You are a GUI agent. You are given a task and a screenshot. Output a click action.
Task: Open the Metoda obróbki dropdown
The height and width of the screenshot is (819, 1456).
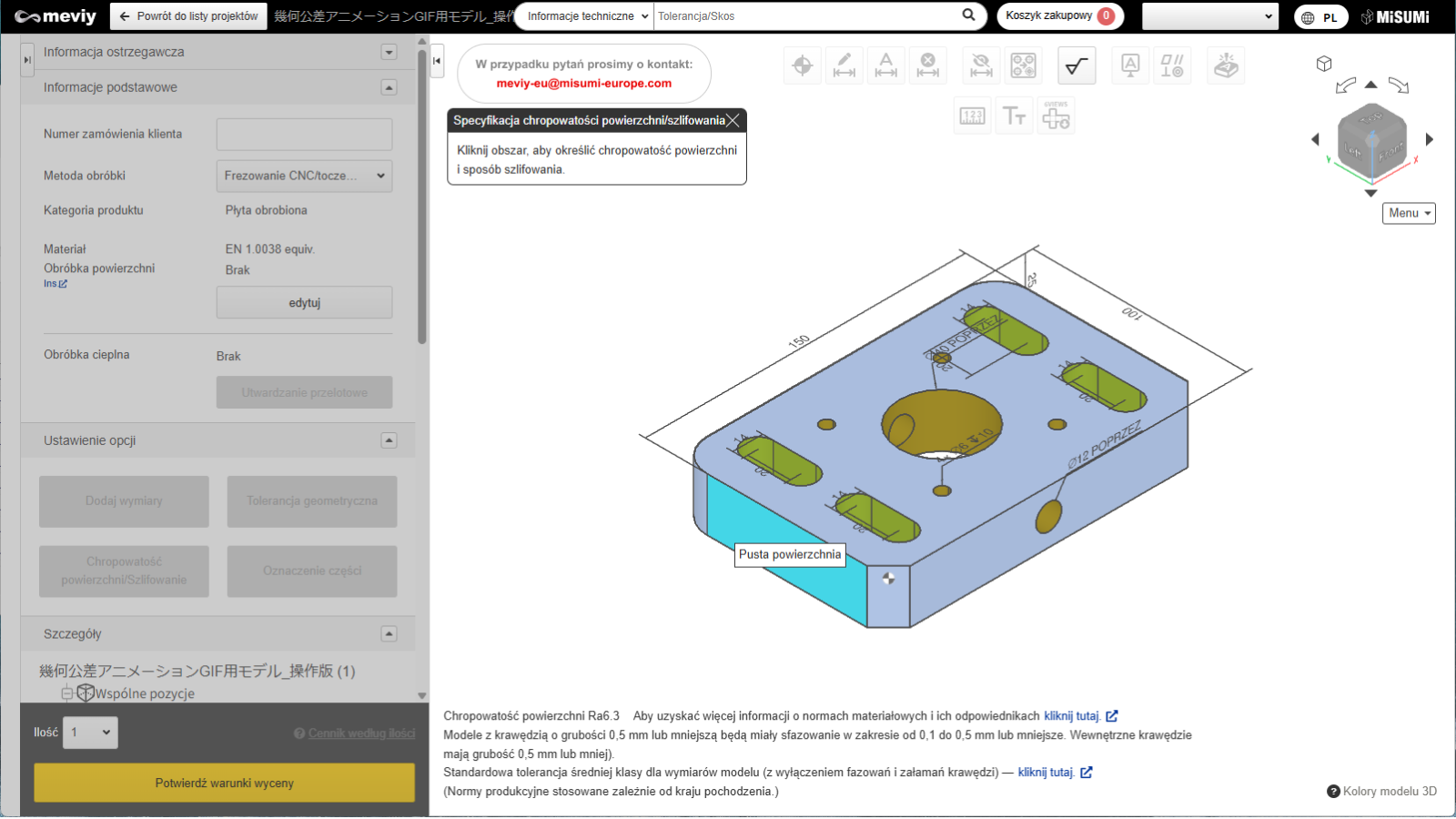tap(304, 176)
